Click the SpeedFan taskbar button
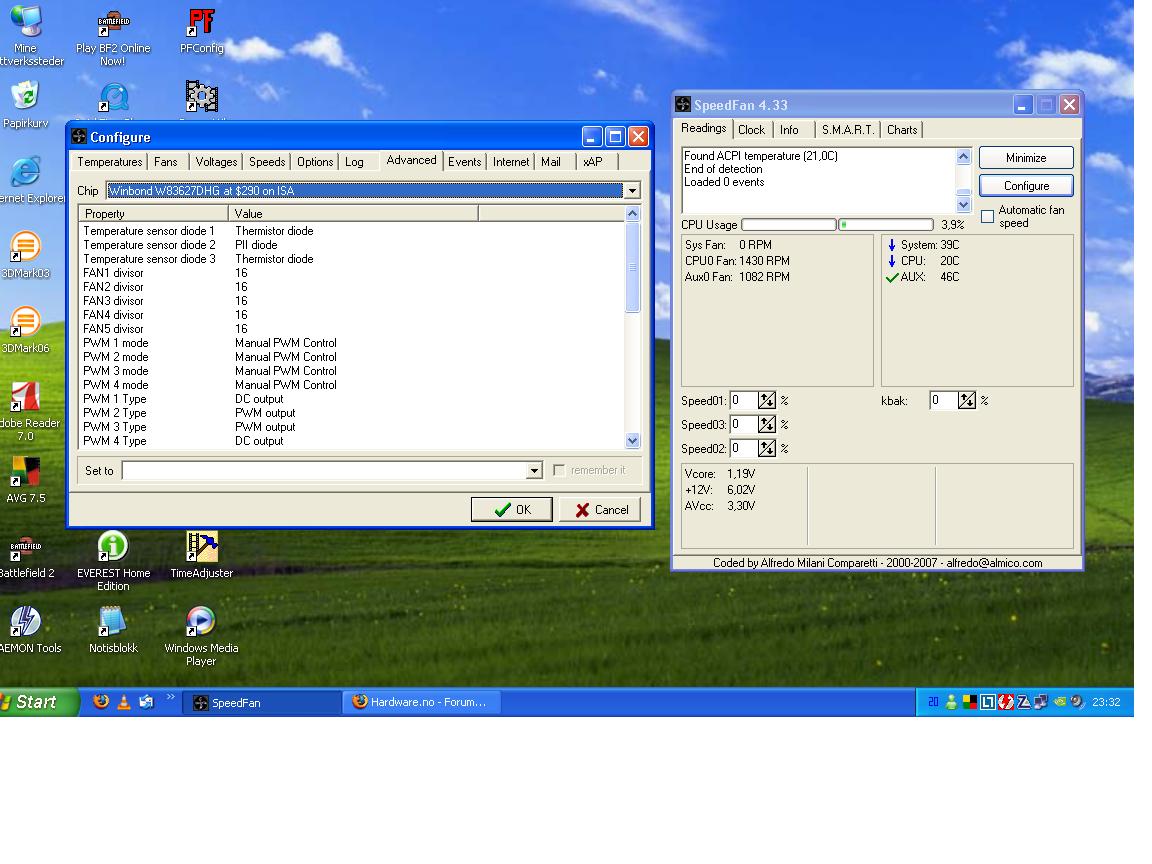 coord(261,702)
